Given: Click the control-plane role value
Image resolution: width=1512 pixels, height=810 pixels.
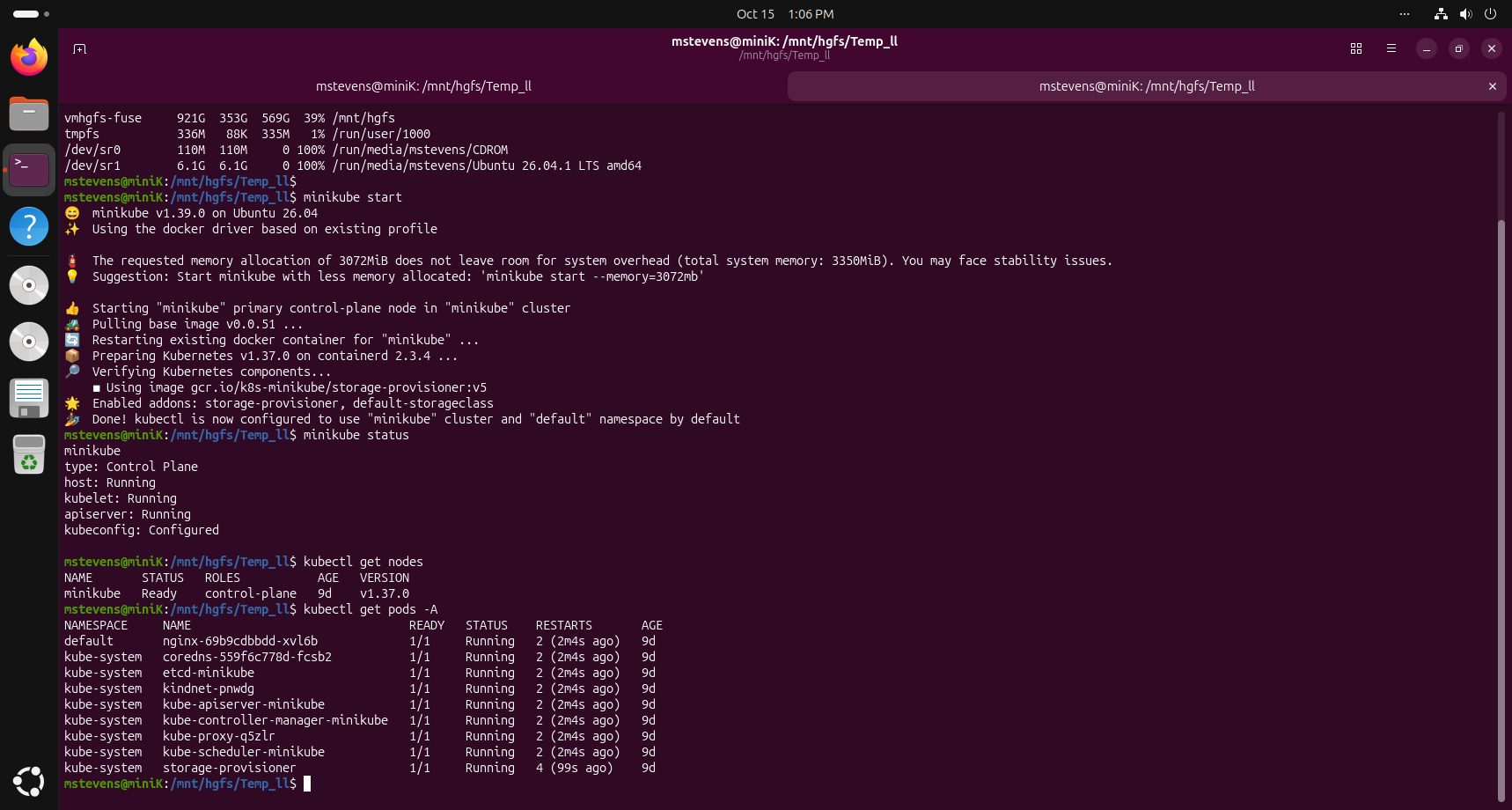Looking at the screenshot, I should coord(251,593).
